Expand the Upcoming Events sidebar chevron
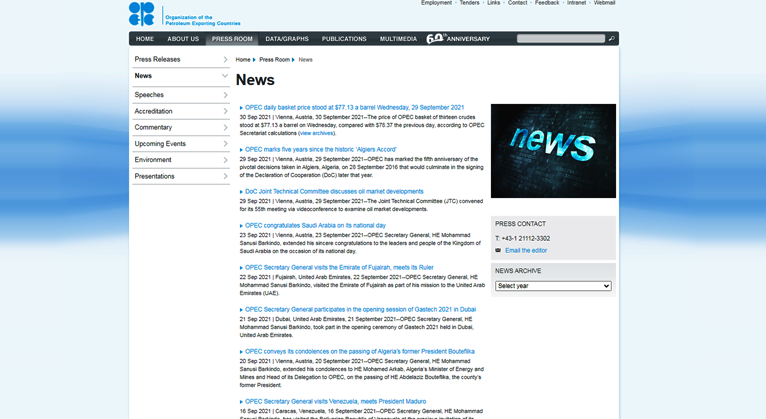This screenshot has height=419, width=766. pos(225,144)
